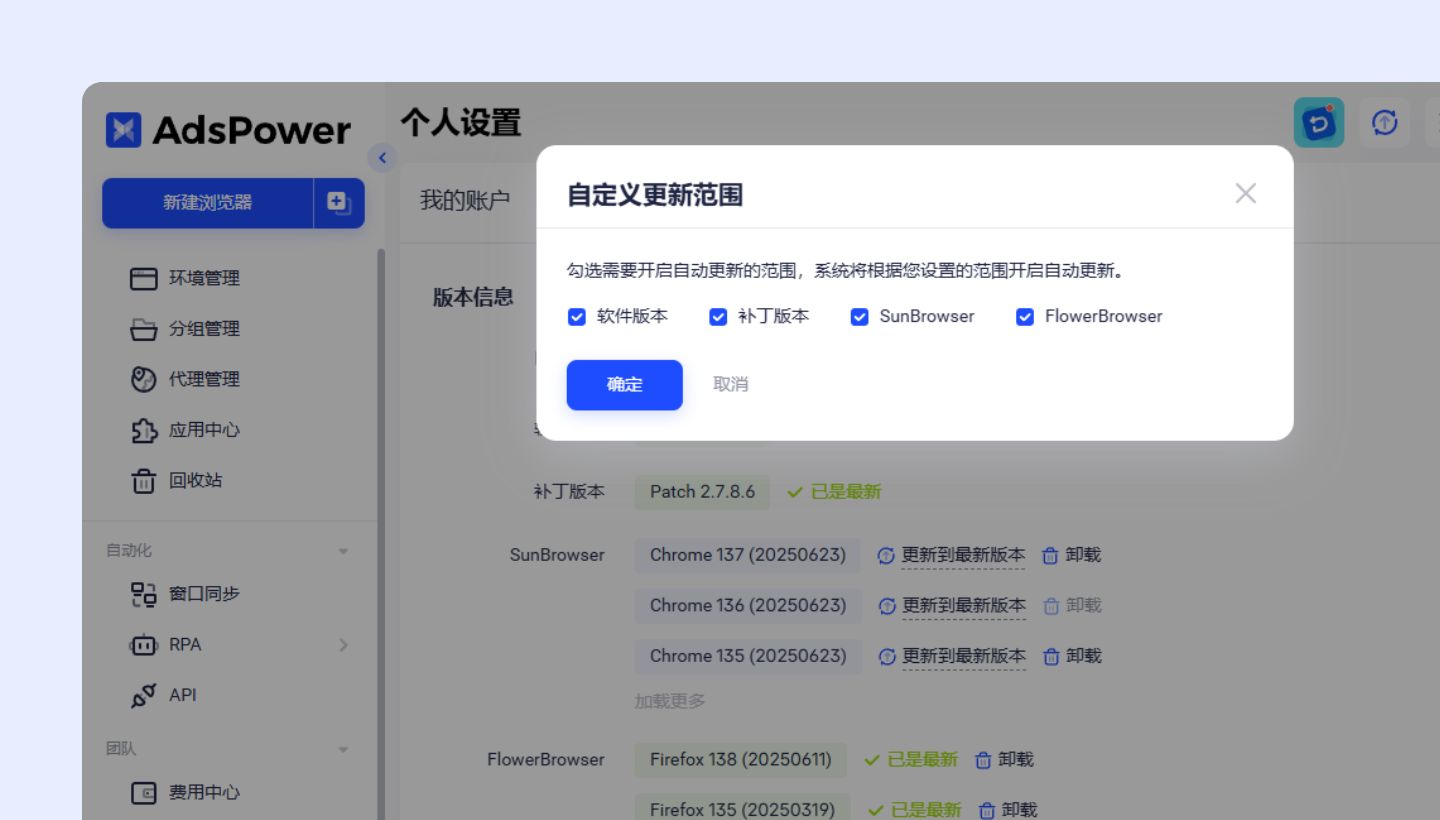Click the RPA robot icon
This screenshot has width=1440, height=820.
tap(144, 645)
